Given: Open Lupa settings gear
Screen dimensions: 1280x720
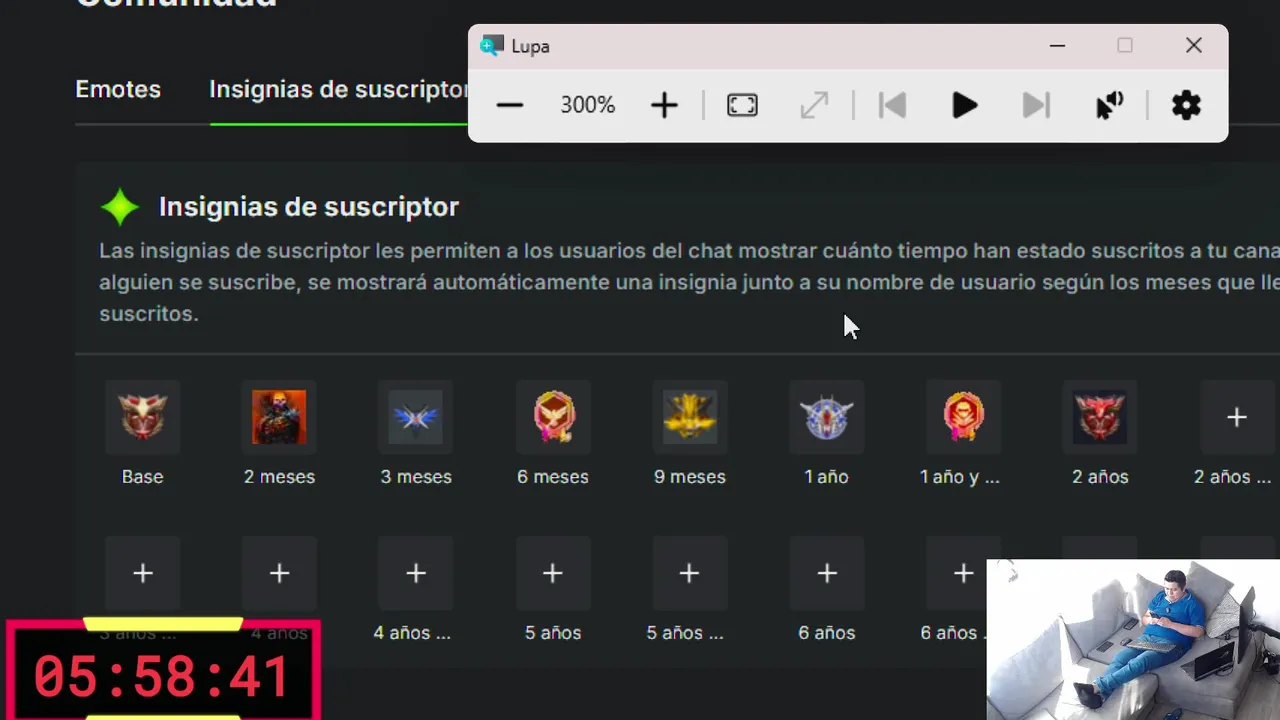Looking at the screenshot, I should (1186, 105).
